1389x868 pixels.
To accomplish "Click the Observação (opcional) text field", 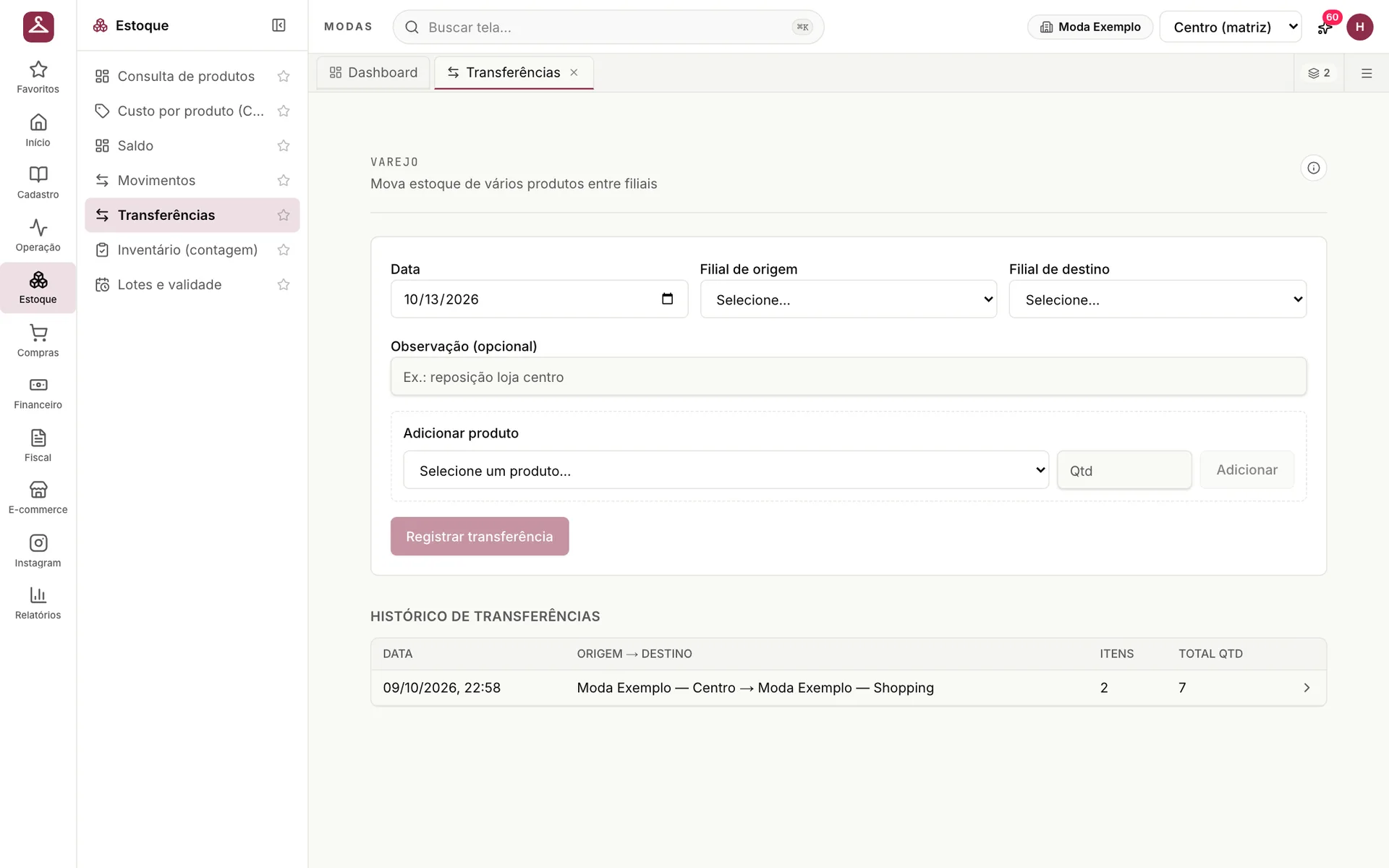I will [848, 376].
